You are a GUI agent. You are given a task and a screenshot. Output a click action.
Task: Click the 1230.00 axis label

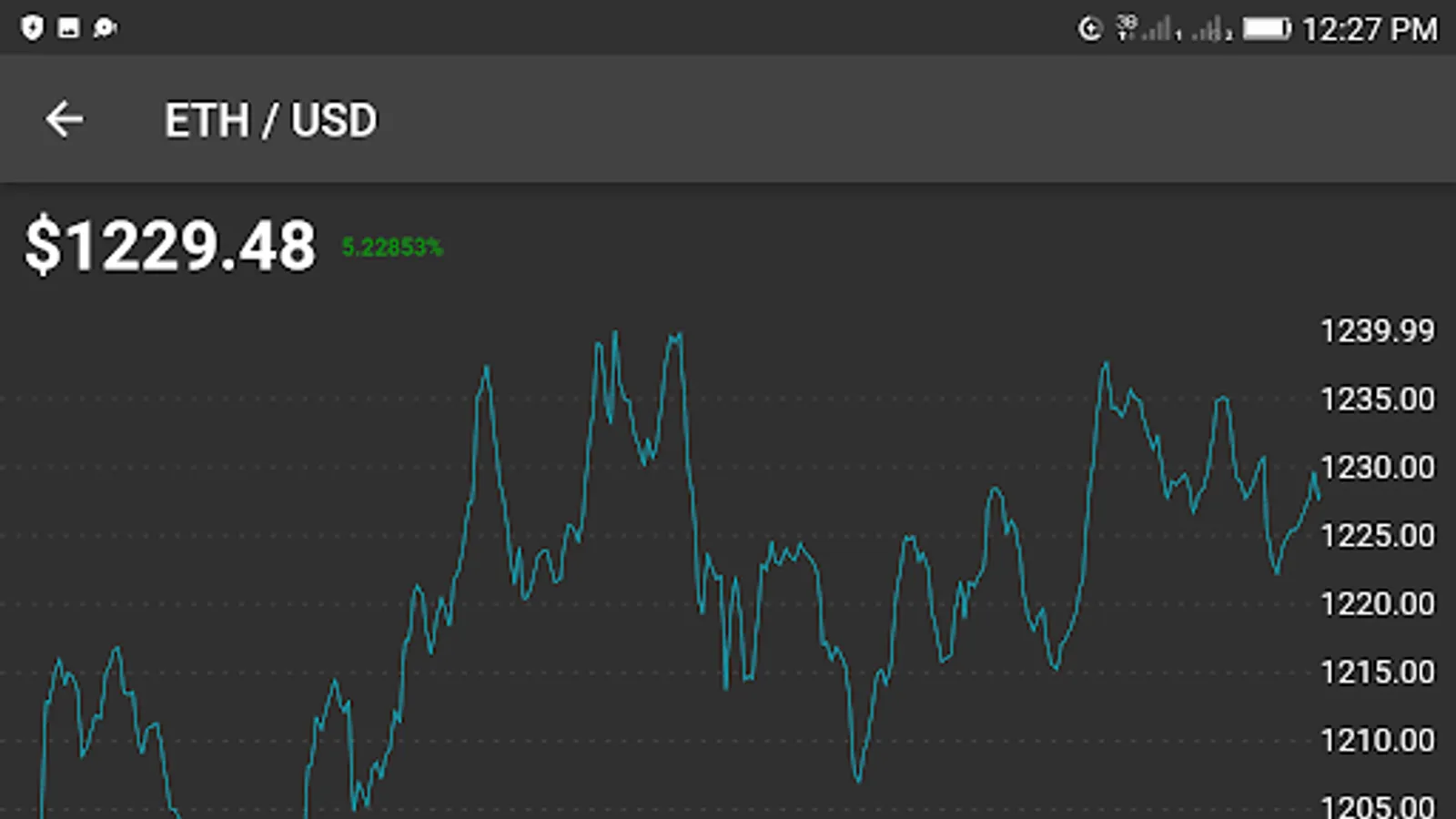point(1377,467)
